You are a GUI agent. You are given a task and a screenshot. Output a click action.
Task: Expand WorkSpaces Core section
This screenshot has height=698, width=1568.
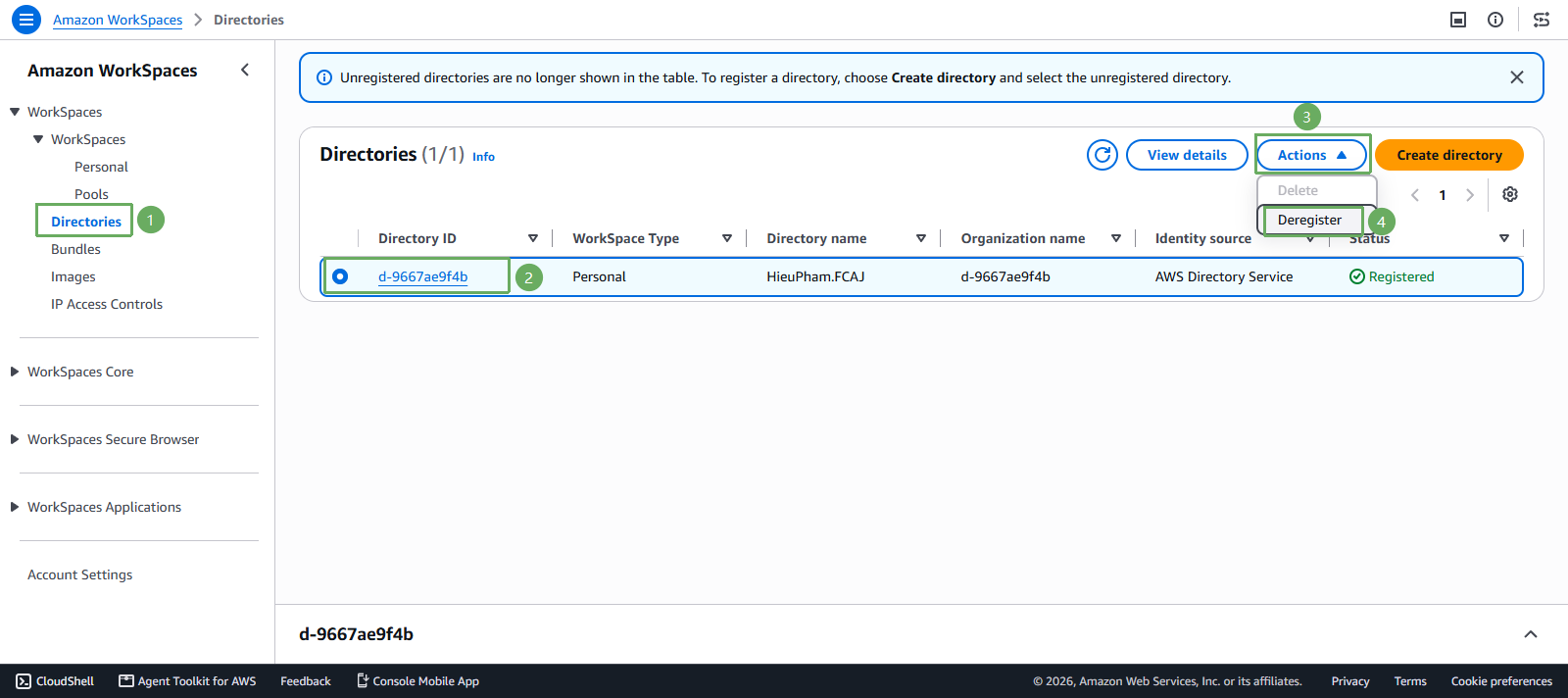pos(15,372)
